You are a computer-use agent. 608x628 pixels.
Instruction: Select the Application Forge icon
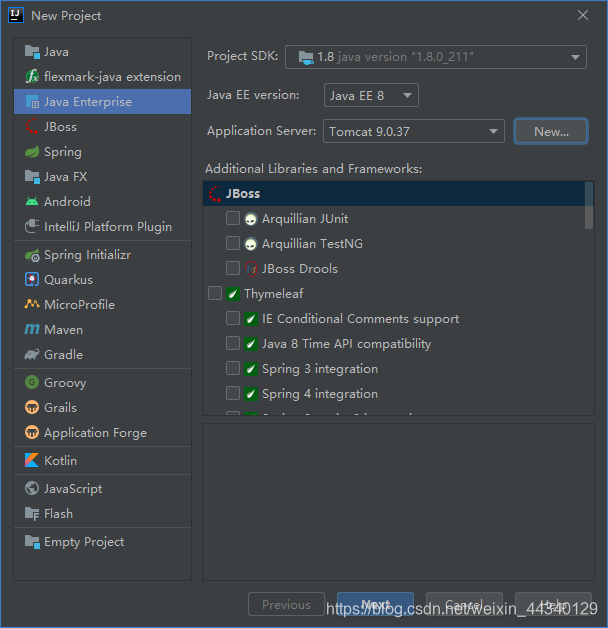point(32,433)
